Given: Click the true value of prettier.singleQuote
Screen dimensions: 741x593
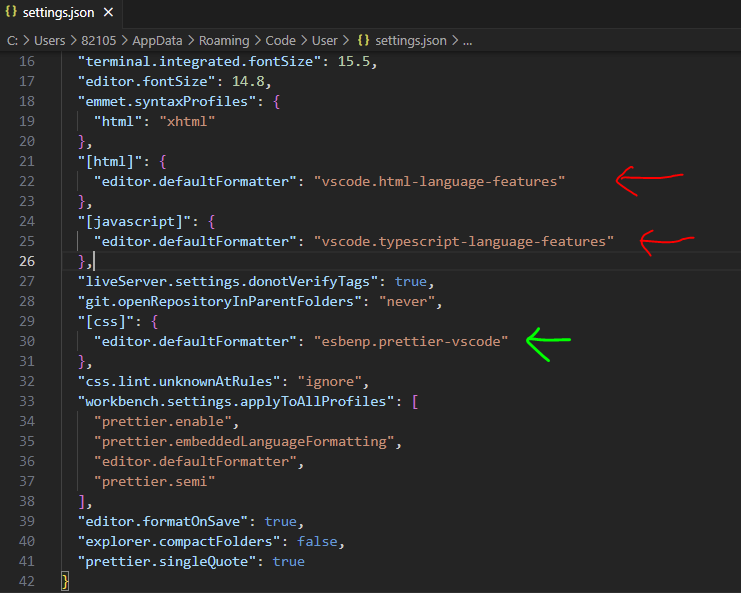Looking at the screenshot, I should [289, 561].
